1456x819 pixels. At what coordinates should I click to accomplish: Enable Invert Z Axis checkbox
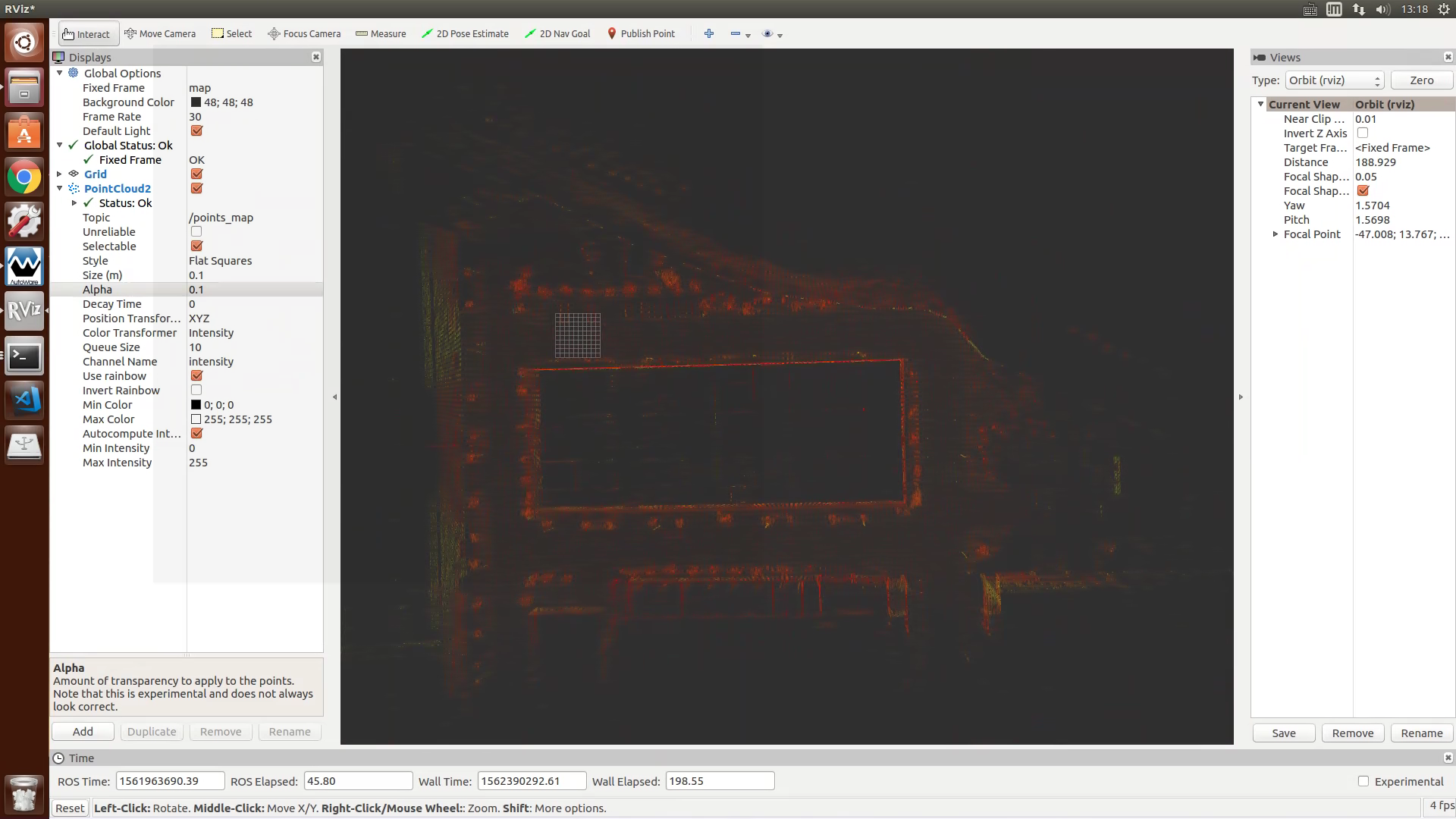pyautogui.click(x=1363, y=133)
